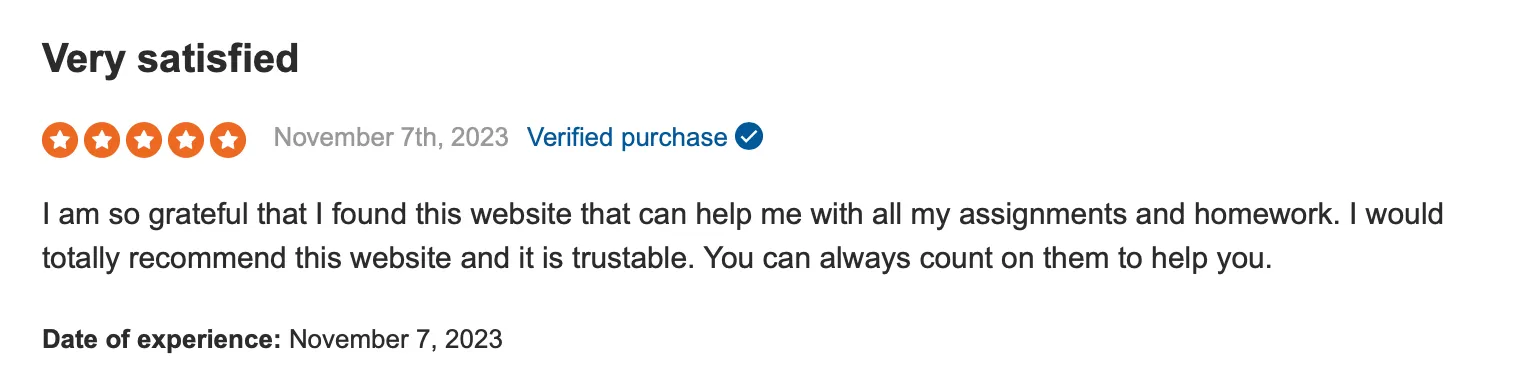Image resolution: width=1534 pixels, height=384 pixels.
Task: Click the first orange rating star
Action: point(60,140)
